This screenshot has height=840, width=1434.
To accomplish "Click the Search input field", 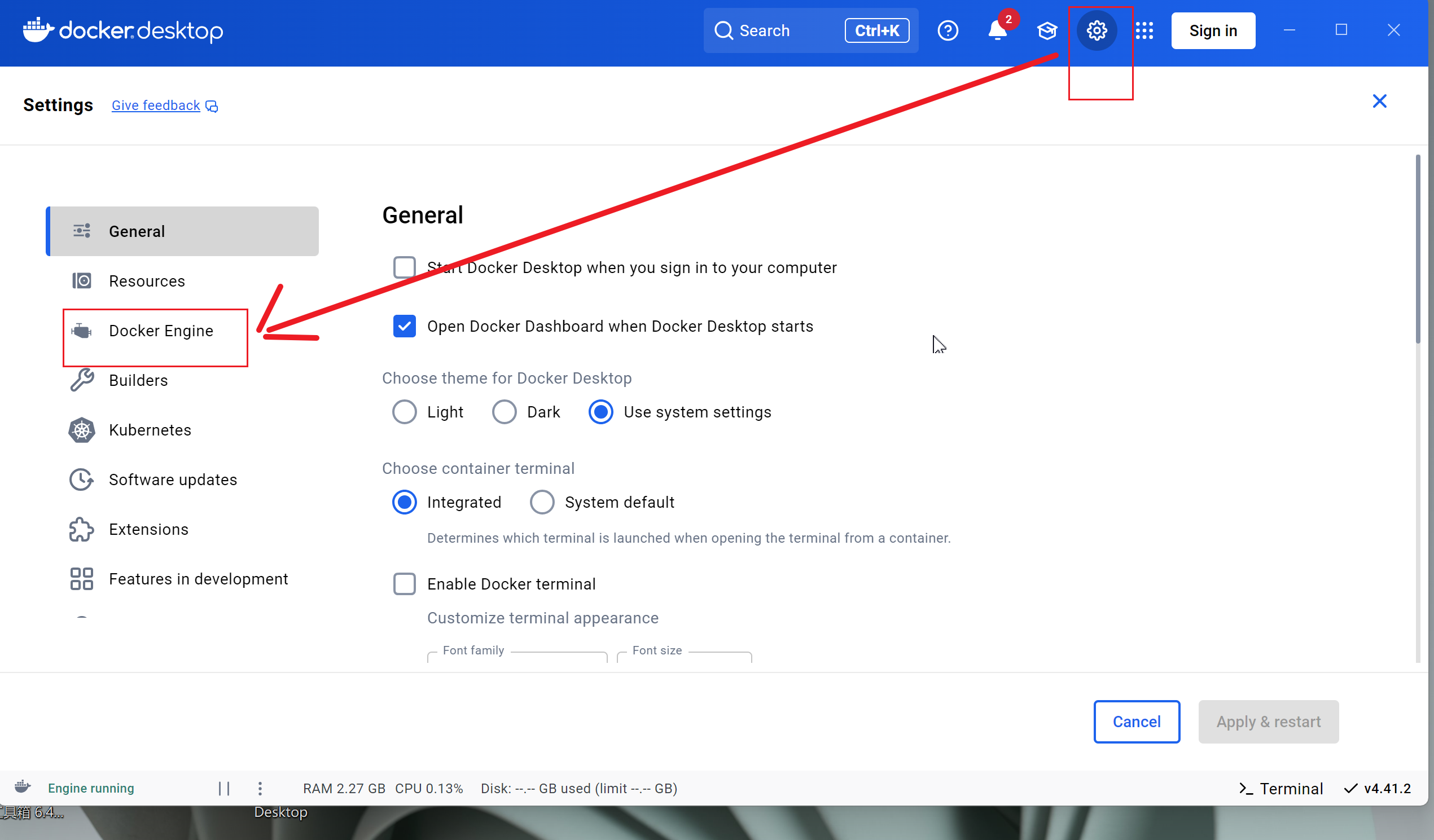I will pos(786,30).
